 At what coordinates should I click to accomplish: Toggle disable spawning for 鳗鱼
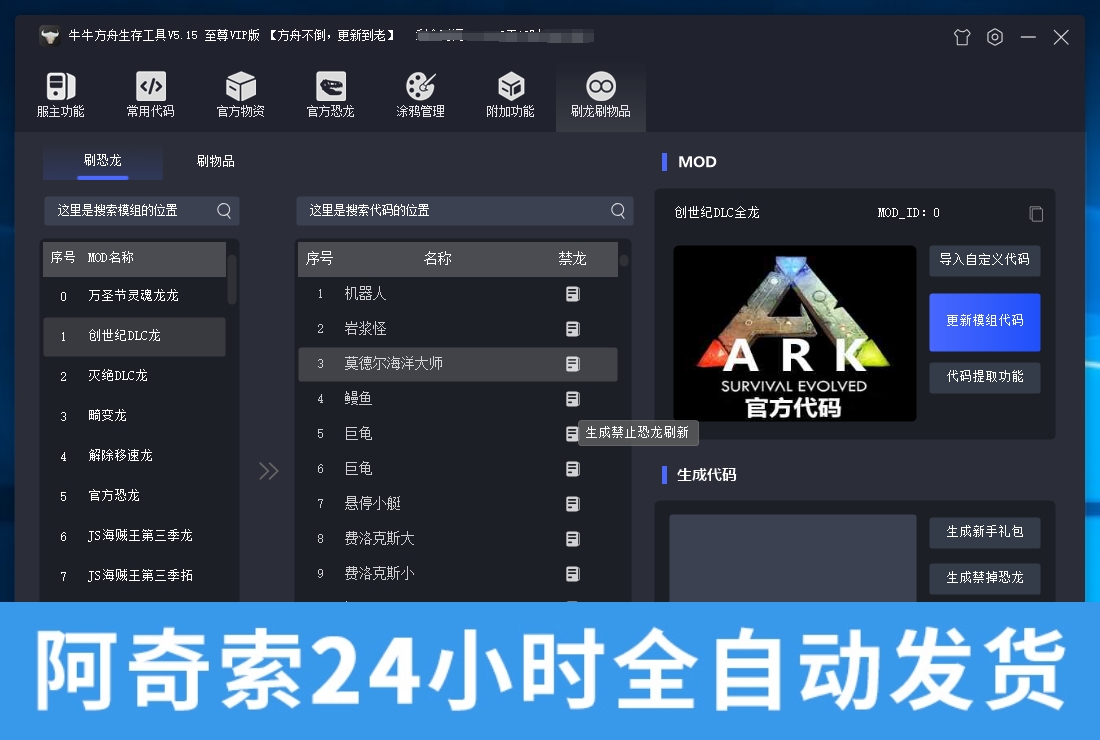click(x=572, y=398)
